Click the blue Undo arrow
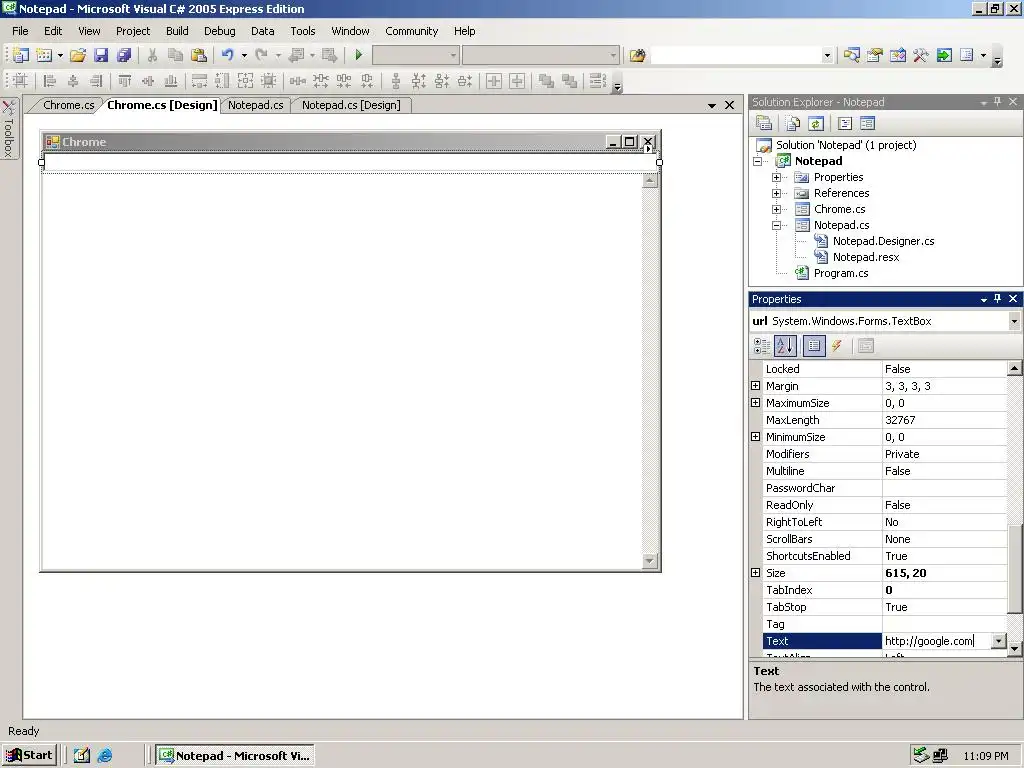Image resolution: width=1024 pixels, height=768 pixels. click(x=227, y=56)
